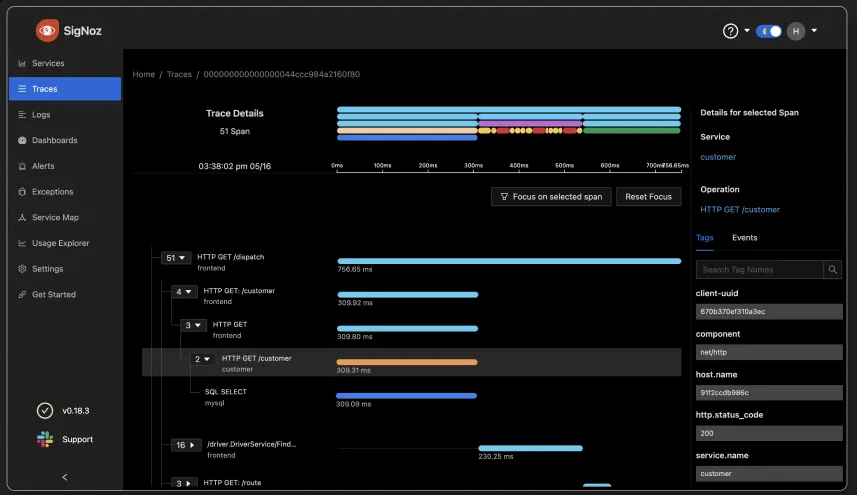Click the blue 309.09 ms mysql span bar
Image resolution: width=857 pixels, height=495 pixels.
tap(406, 396)
